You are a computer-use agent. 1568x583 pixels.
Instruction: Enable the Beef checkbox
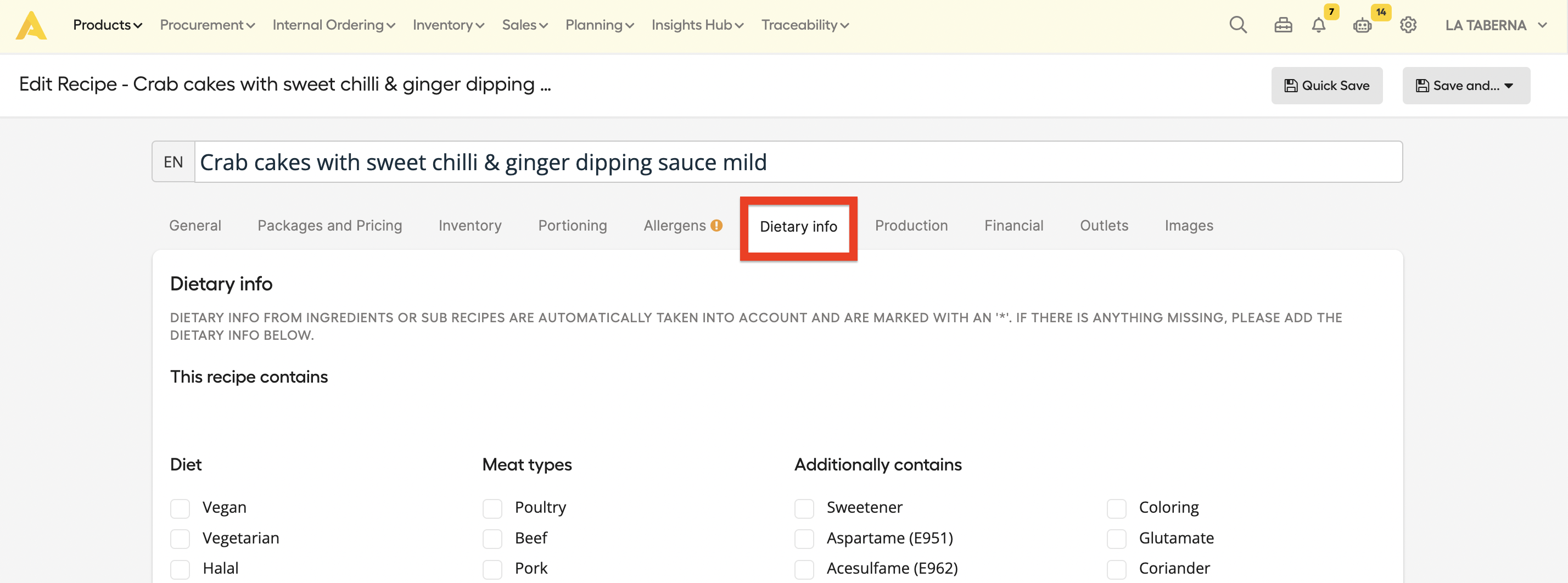(492, 539)
